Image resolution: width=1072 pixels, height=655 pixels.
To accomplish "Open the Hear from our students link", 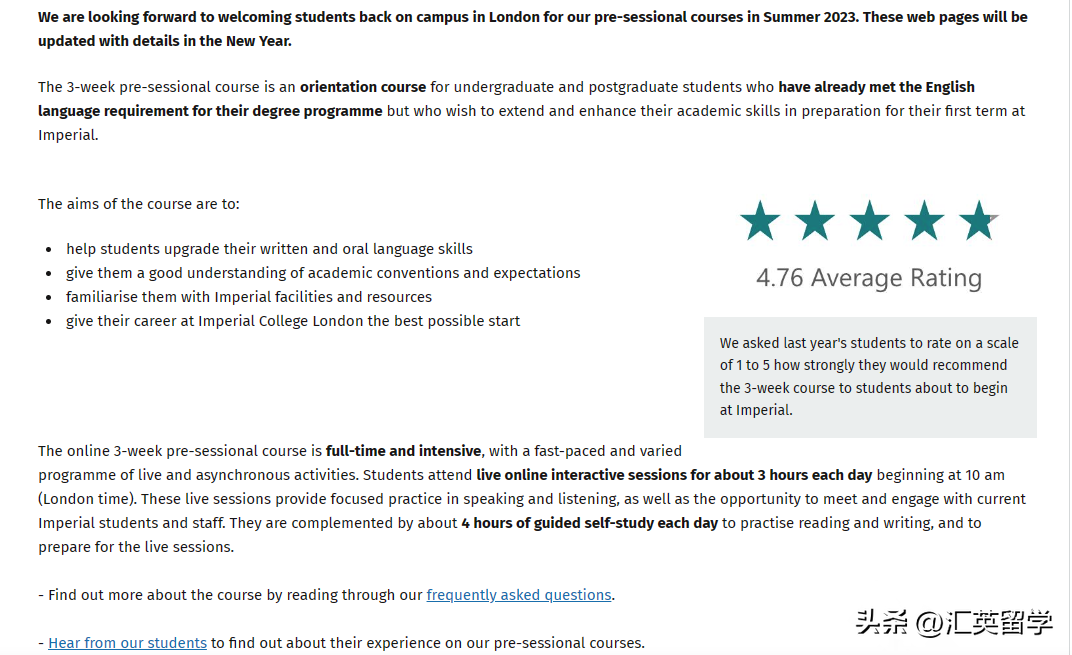I will [x=127, y=643].
